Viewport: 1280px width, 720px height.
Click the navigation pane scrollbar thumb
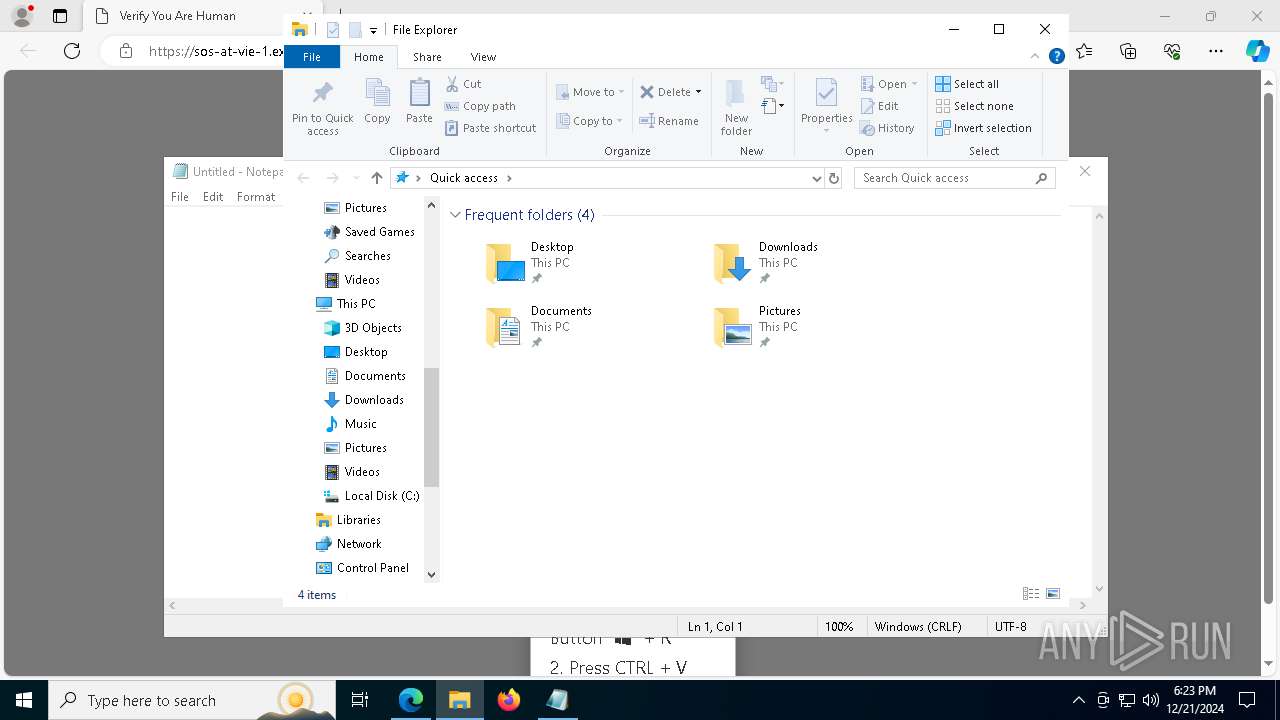432,426
